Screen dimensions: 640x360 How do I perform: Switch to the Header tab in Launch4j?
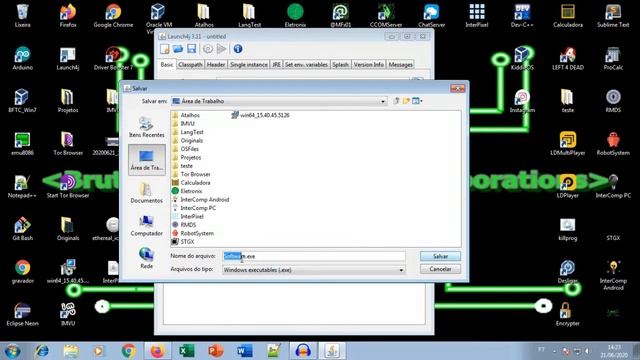216,64
